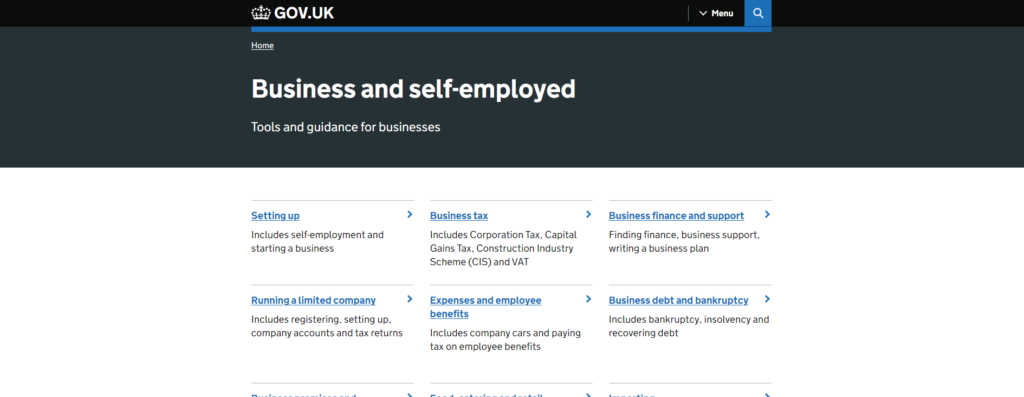The width and height of the screenshot is (1024, 397).
Task: Click the GOV.UK header text
Action: click(x=304, y=13)
